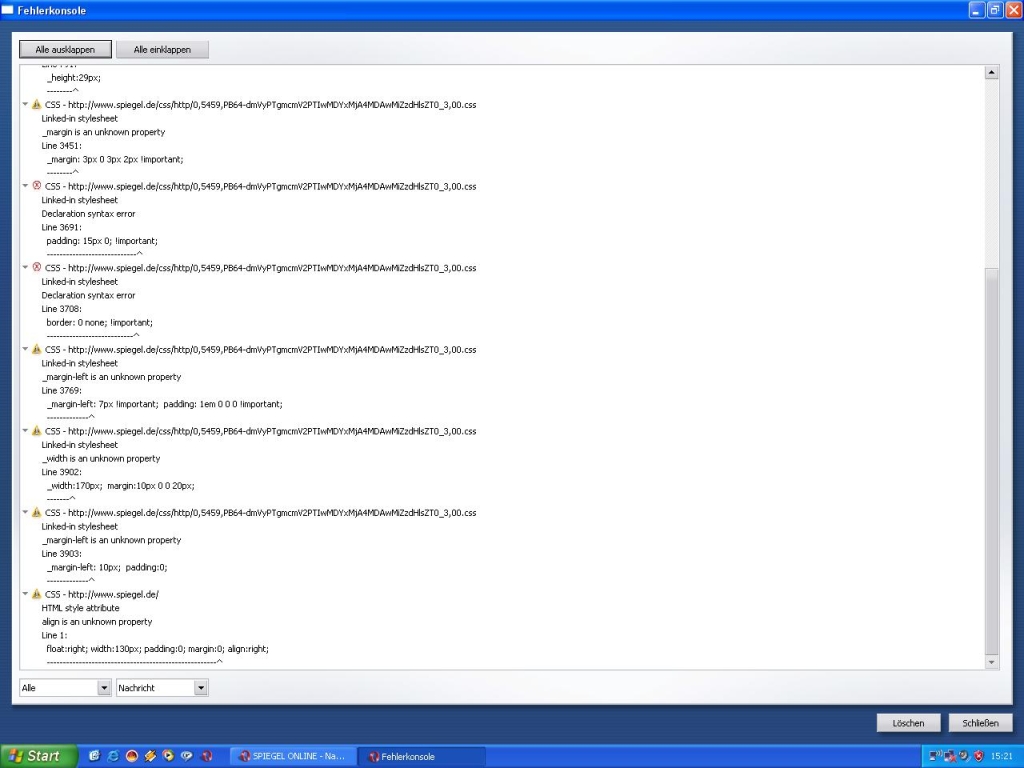Click the orange lightning bolt quick launch icon
Image resolution: width=1024 pixels, height=768 pixels.
[150, 756]
